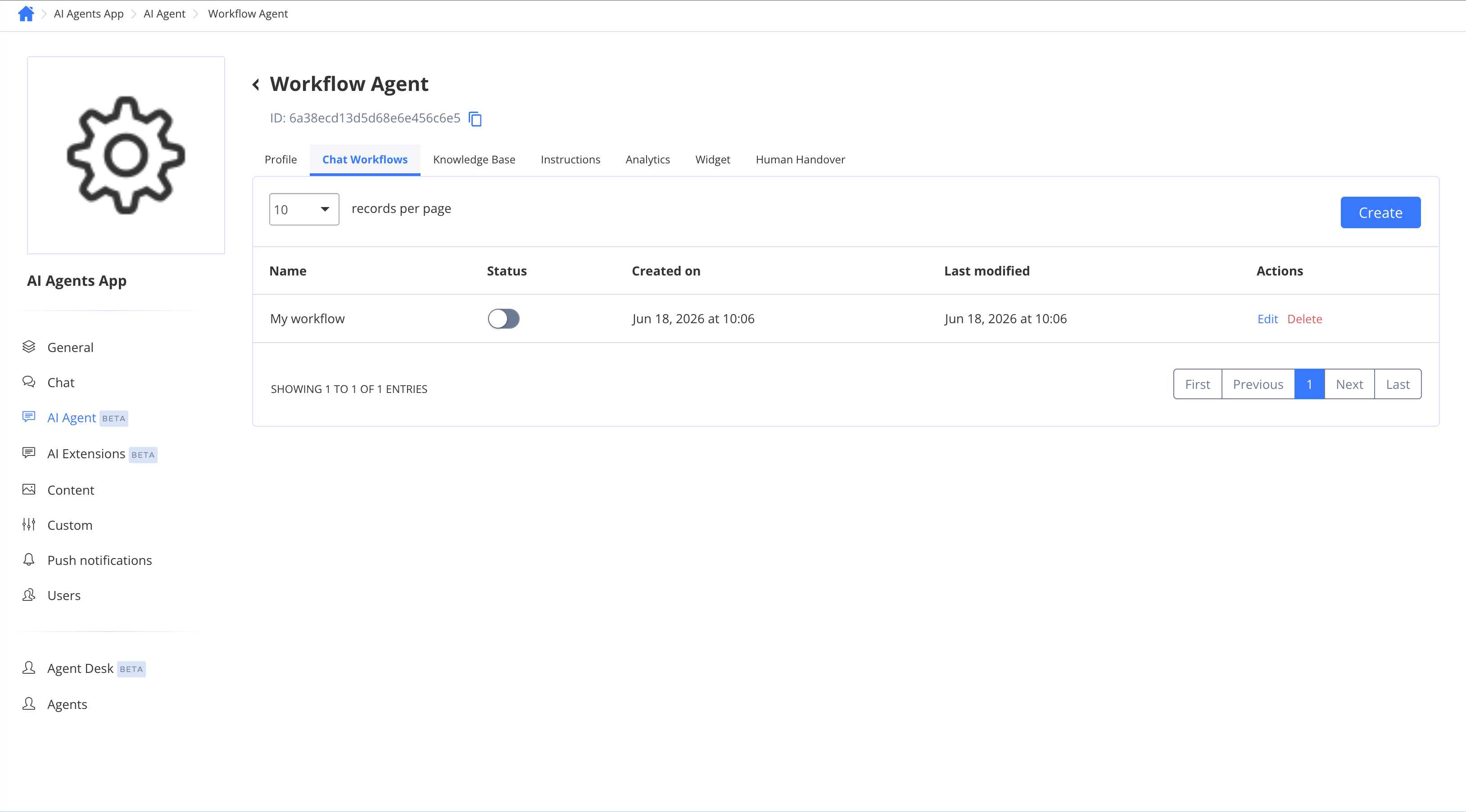1466x812 pixels.
Task: Click the Agent Desk person icon
Action: point(29,668)
